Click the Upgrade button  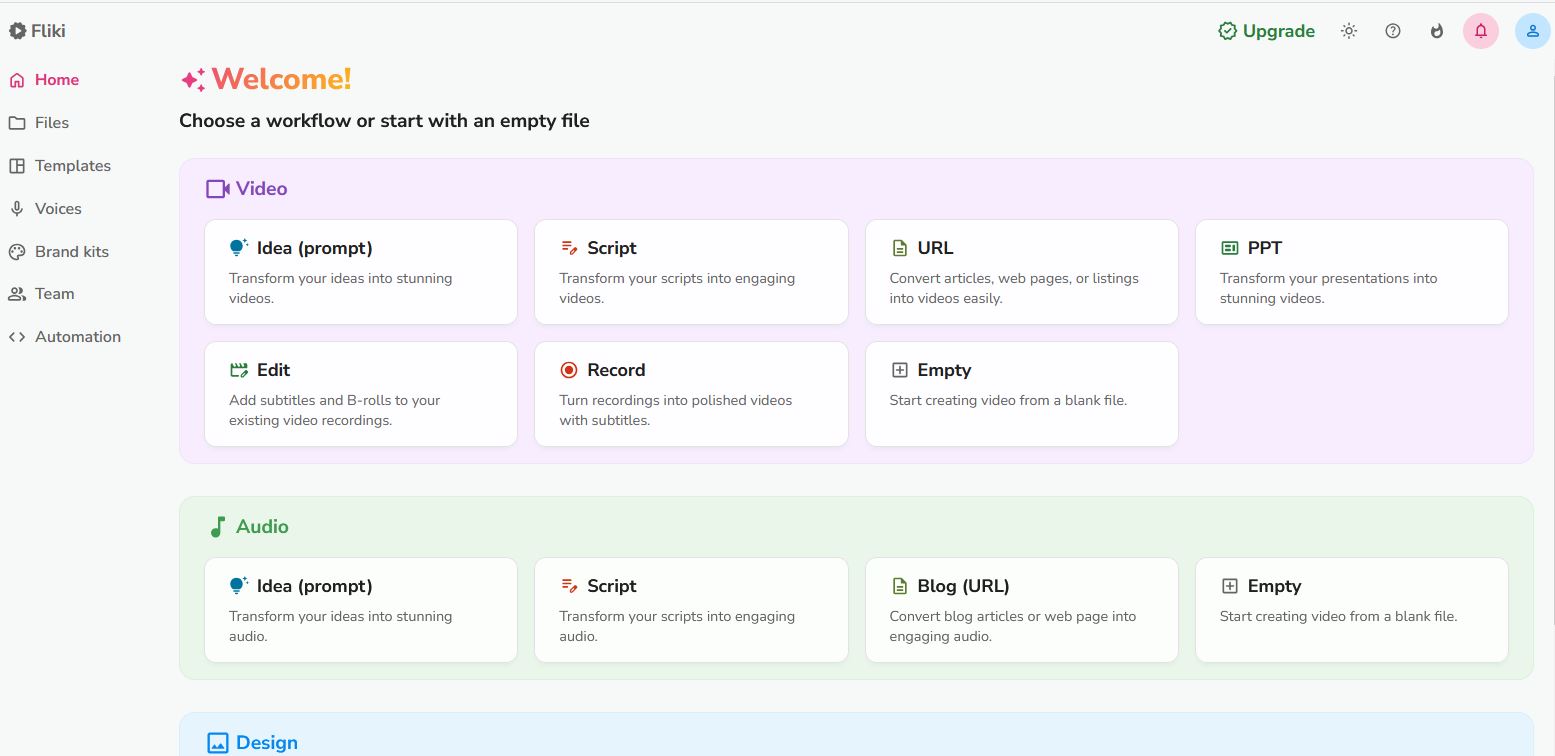coord(1267,31)
